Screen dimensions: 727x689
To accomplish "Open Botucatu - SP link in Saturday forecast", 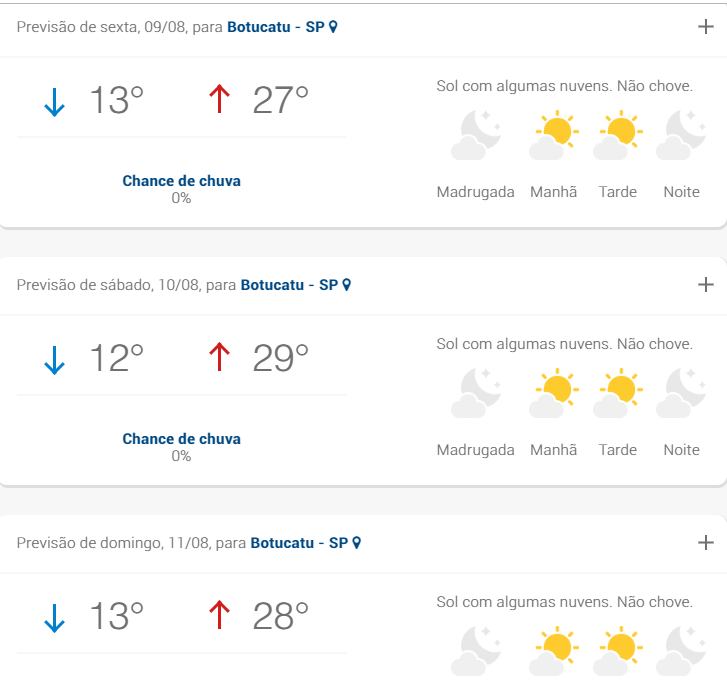I will pyautogui.click(x=289, y=285).
